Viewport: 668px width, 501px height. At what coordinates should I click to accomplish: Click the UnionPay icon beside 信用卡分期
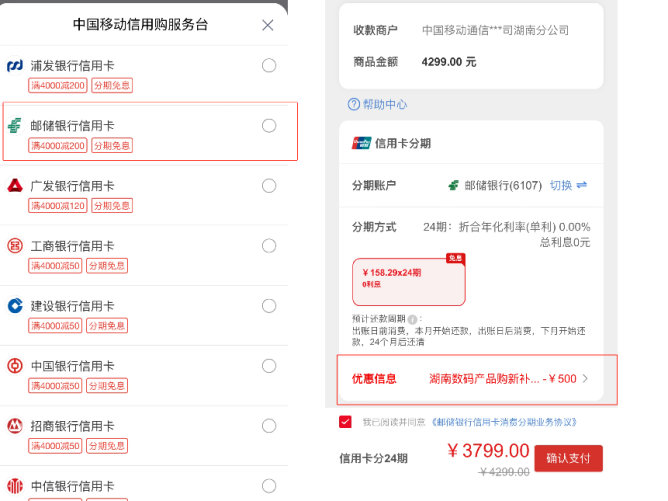[x=361, y=144]
